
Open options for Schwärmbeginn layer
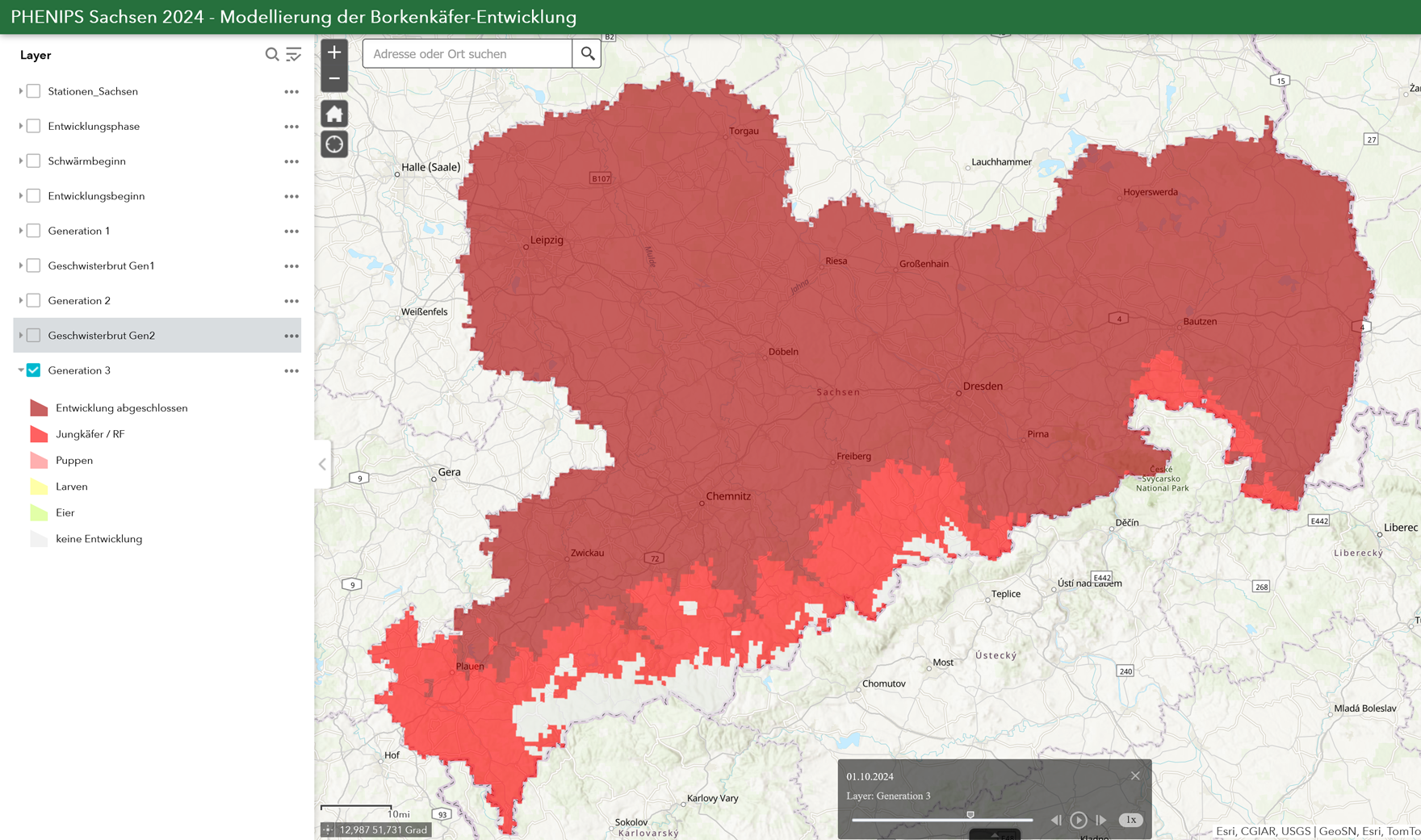click(x=291, y=161)
